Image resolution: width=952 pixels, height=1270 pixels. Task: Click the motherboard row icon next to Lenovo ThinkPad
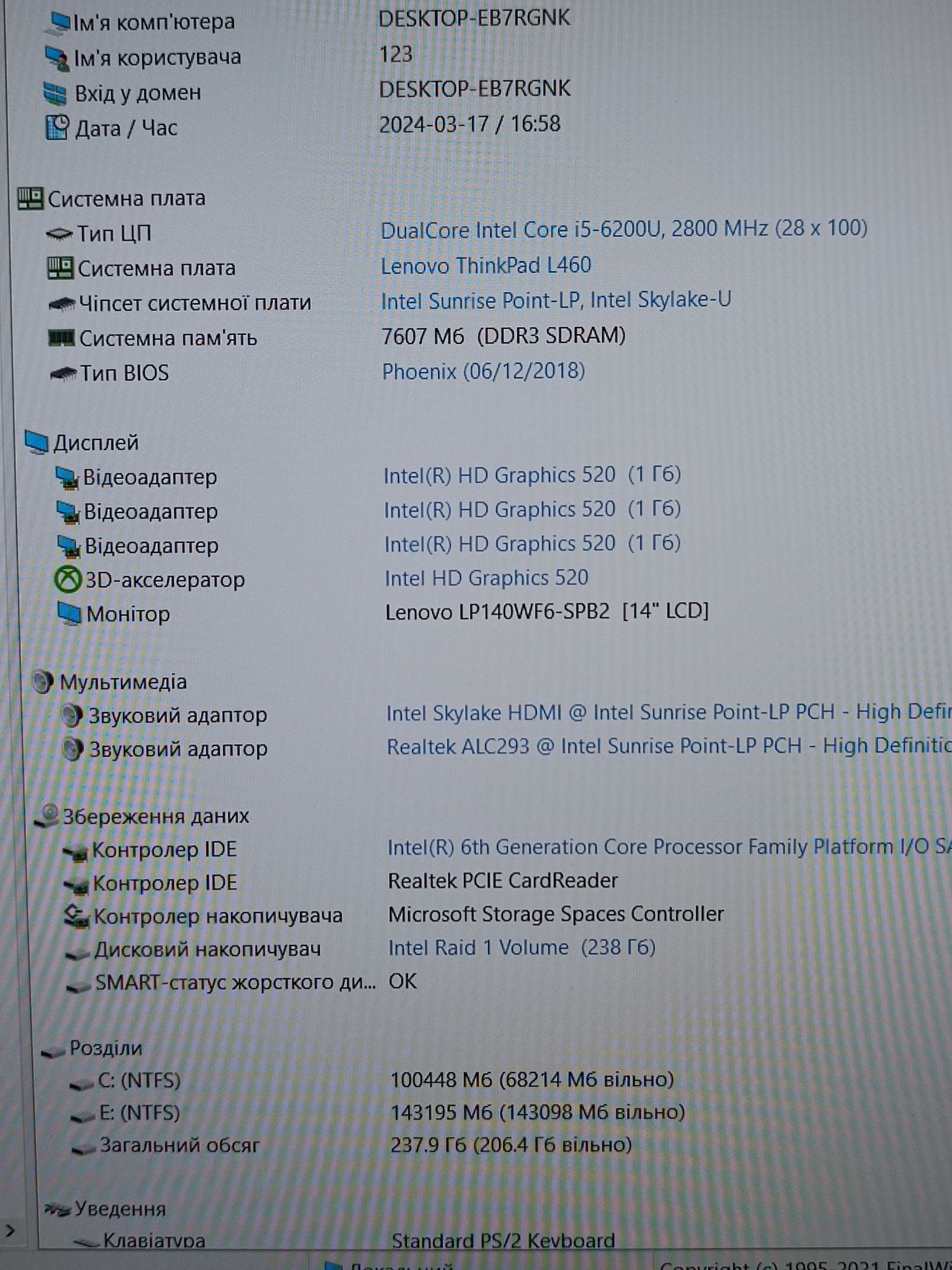(61, 268)
